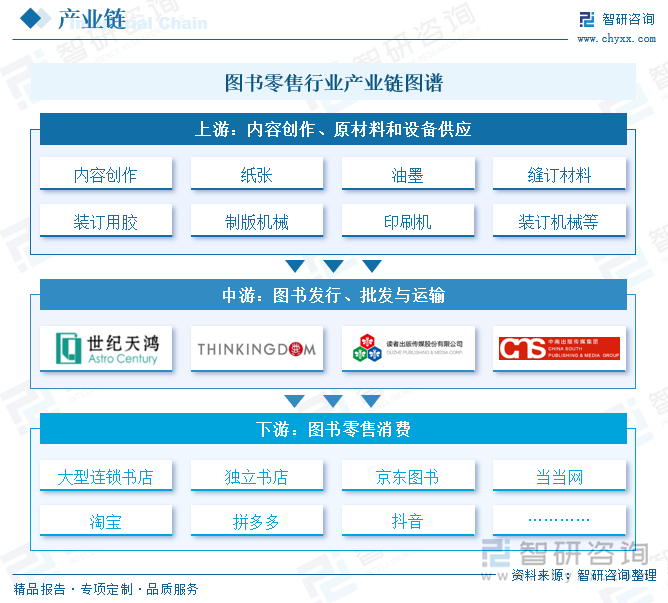Screen dimensions: 668x603
Task: Click the 抖音 box
Action: click(x=408, y=521)
